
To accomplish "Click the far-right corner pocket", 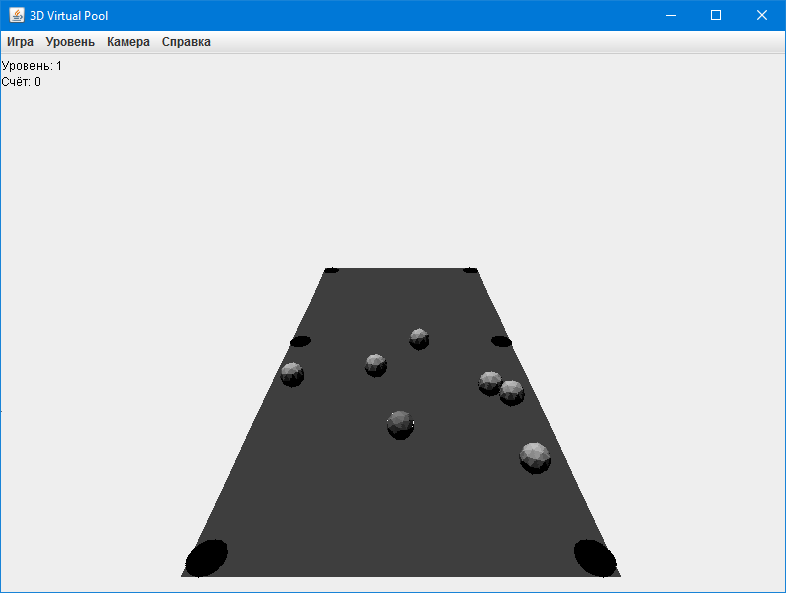I will click(470, 270).
